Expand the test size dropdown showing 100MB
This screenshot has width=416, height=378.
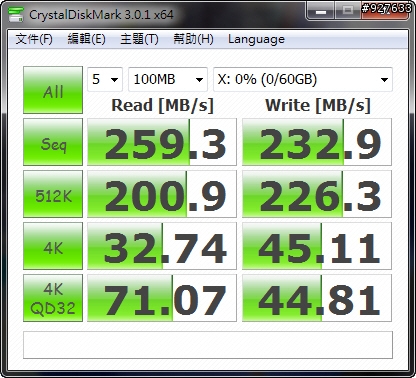click(168, 79)
